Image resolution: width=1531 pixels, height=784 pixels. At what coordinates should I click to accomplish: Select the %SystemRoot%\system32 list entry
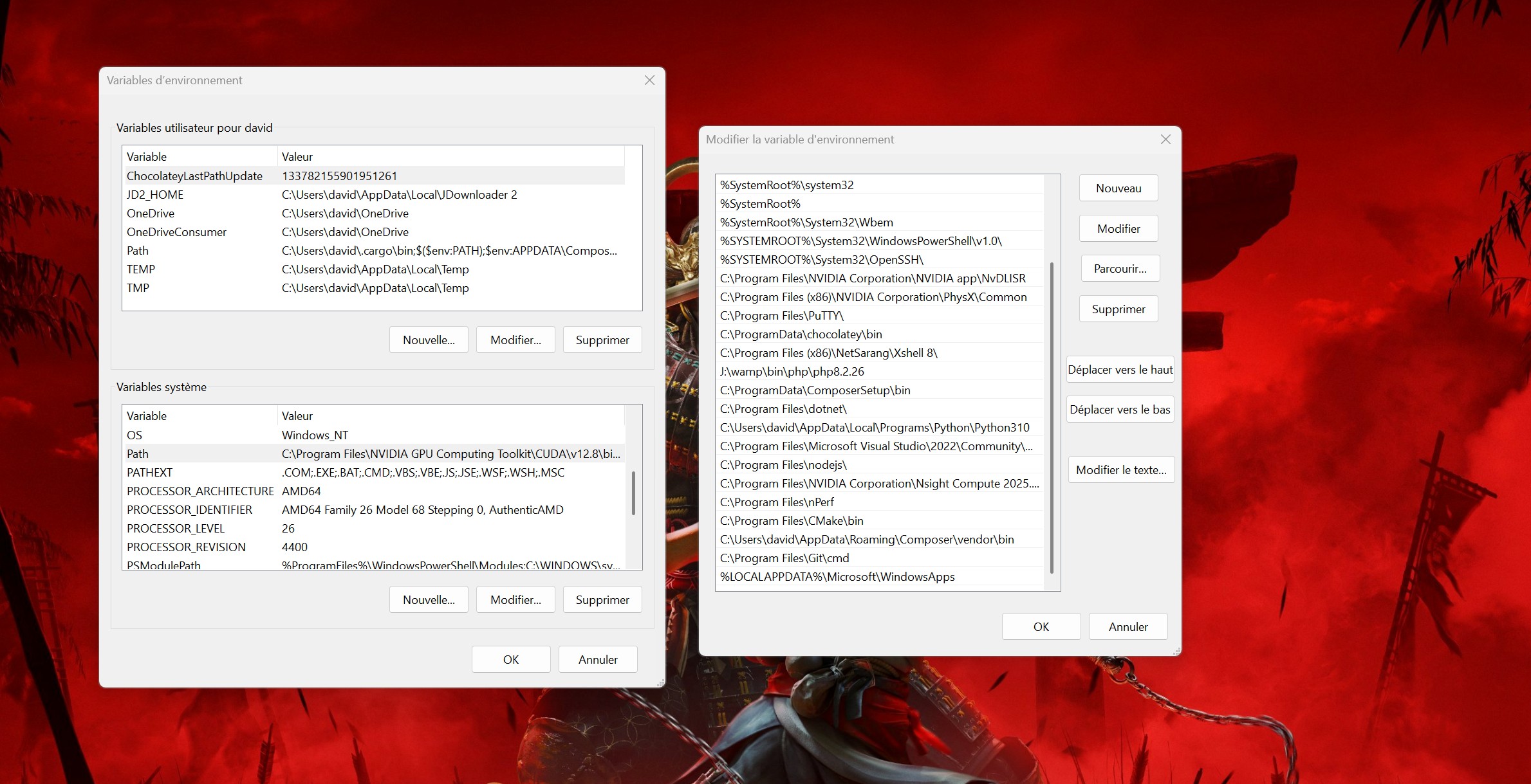(x=786, y=185)
